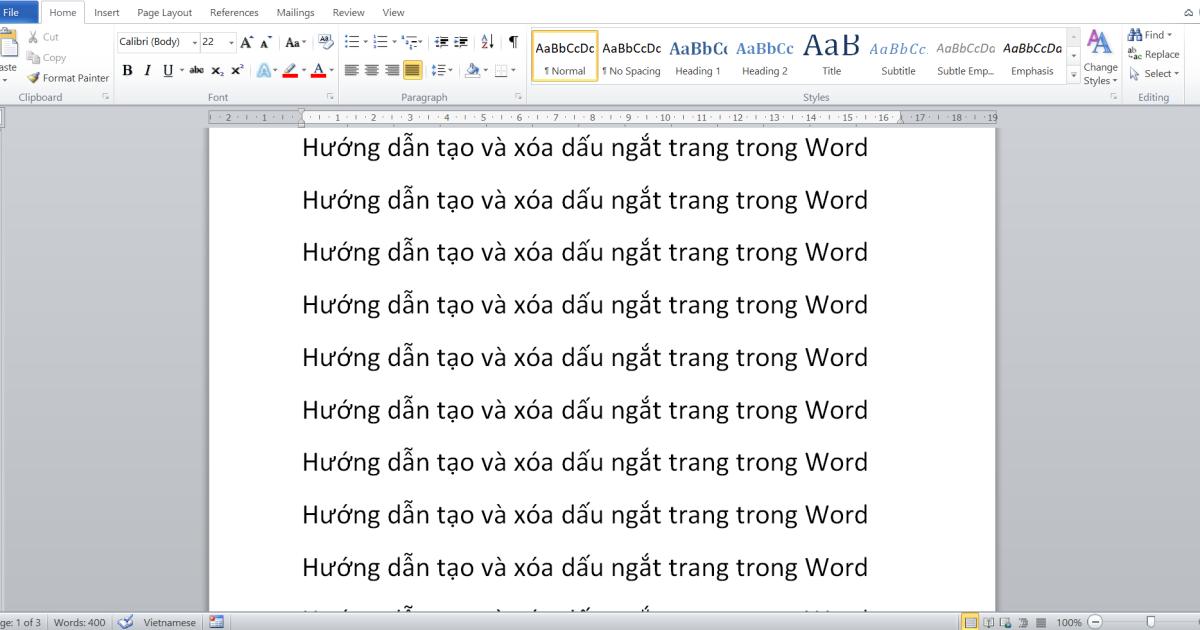This screenshot has width=1200, height=630.
Task: Toggle italic formatting
Action: (147, 70)
